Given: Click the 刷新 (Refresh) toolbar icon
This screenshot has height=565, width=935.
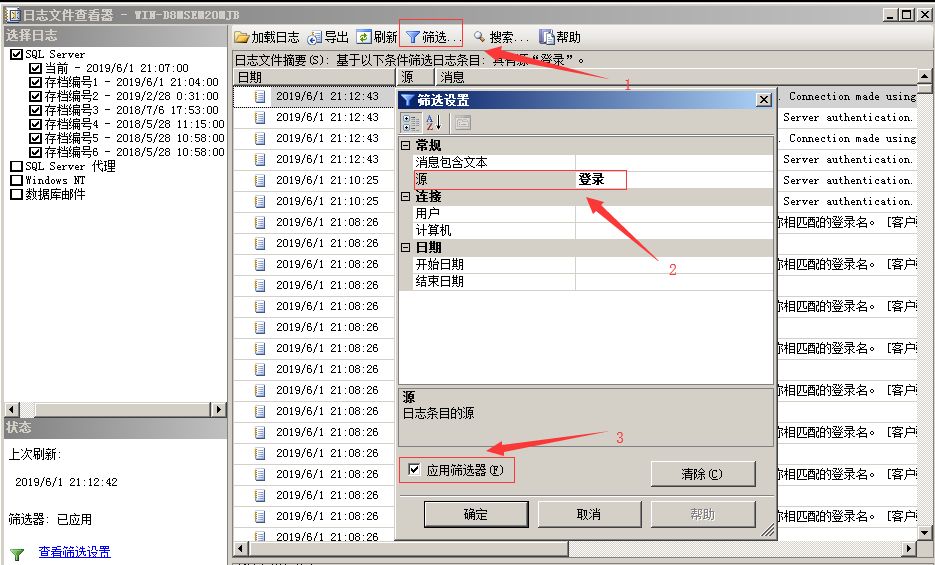Looking at the screenshot, I should click(x=364, y=37).
